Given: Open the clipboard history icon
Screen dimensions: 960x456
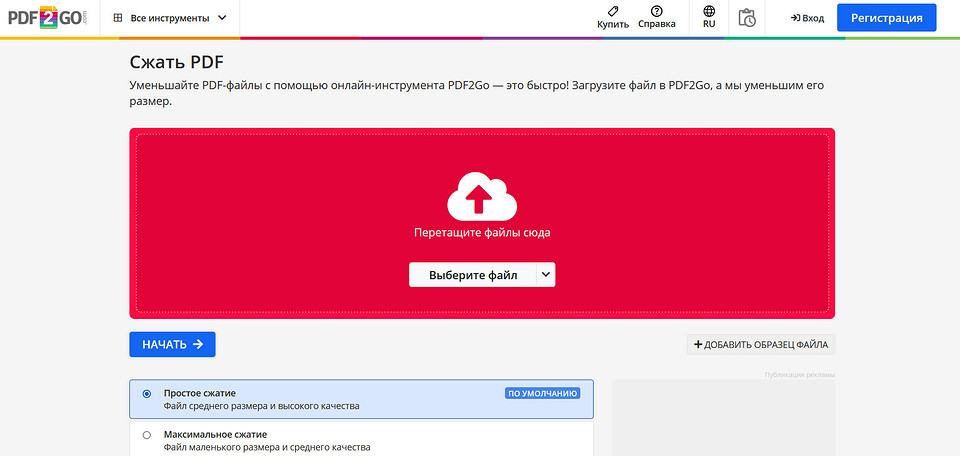Looking at the screenshot, I should (x=747, y=18).
